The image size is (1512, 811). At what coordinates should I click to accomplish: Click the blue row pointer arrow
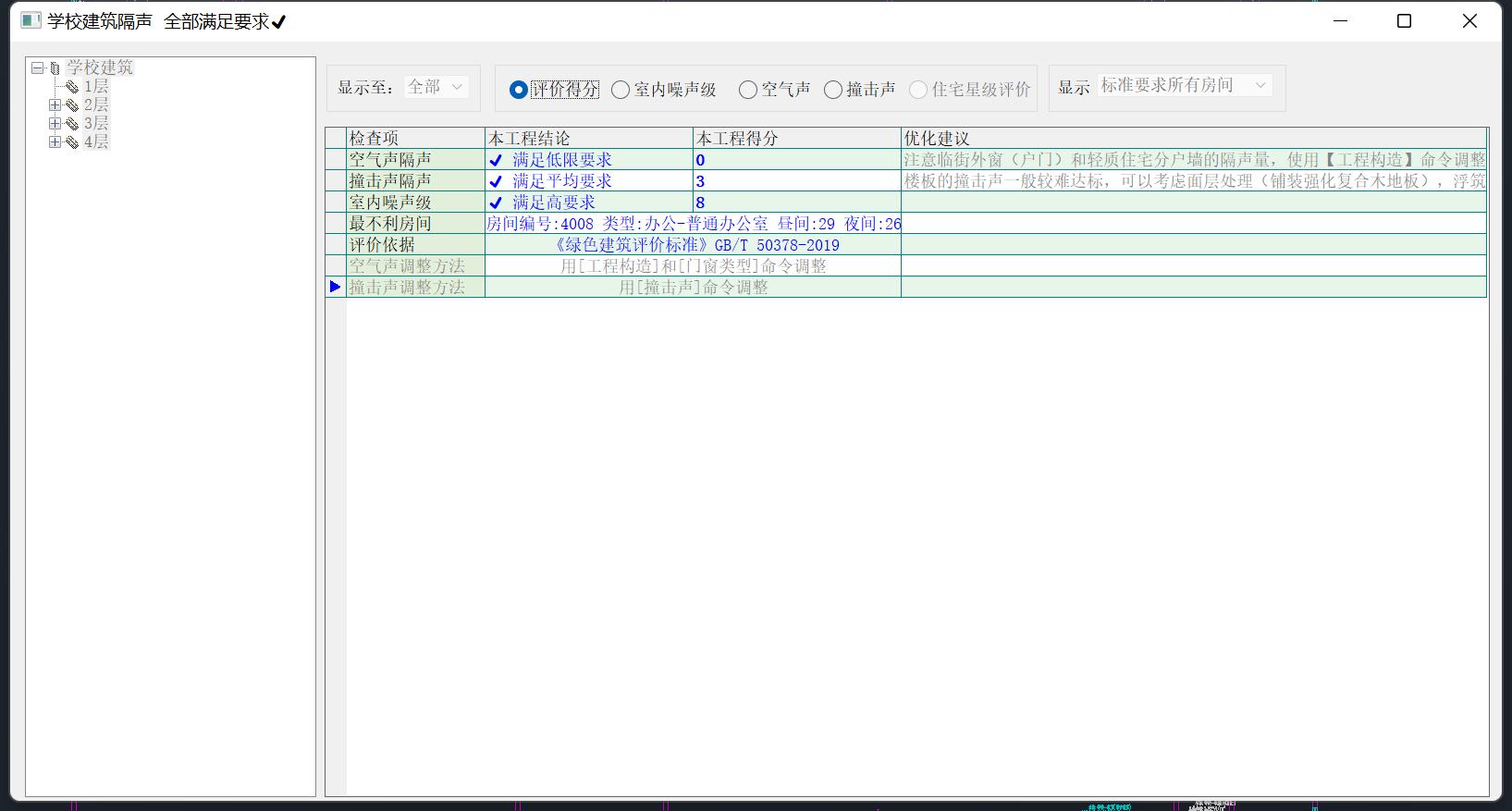pyautogui.click(x=335, y=287)
